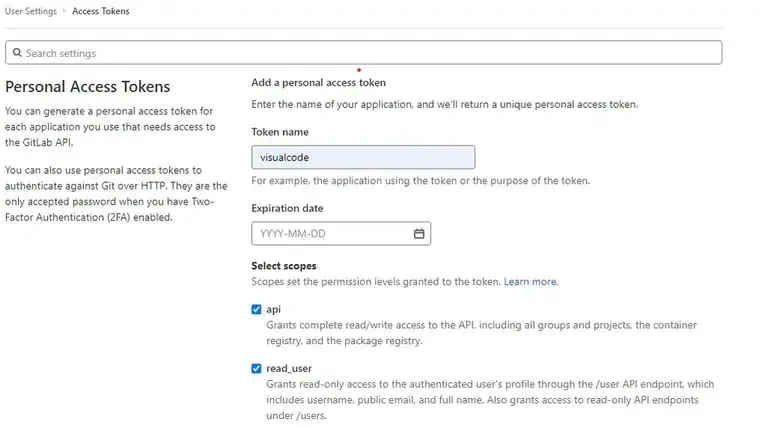Click the breadcrumb chevron after User Settings

point(64,11)
